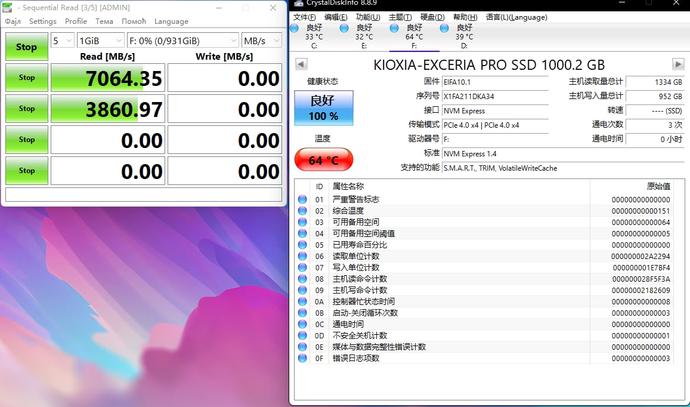
Task: Stop the test on the 3860.97 row
Action: [26, 108]
